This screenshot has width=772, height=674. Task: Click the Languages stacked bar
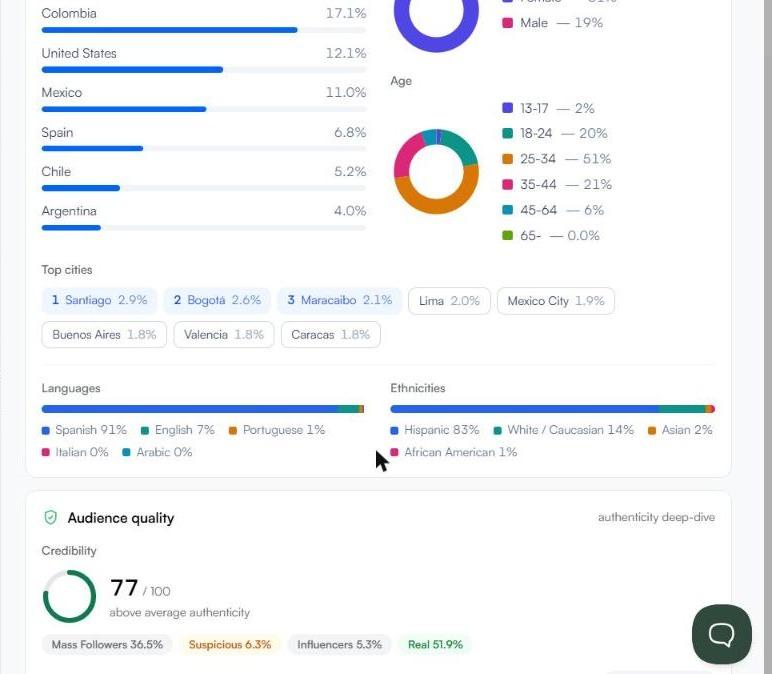203,409
